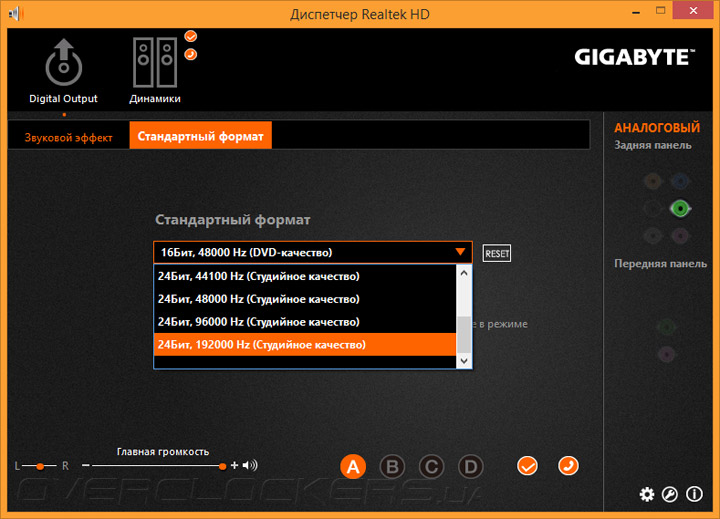
Task: Click the format list scrollbar thumb
Action: pyautogui.click(x=464, y=334)
